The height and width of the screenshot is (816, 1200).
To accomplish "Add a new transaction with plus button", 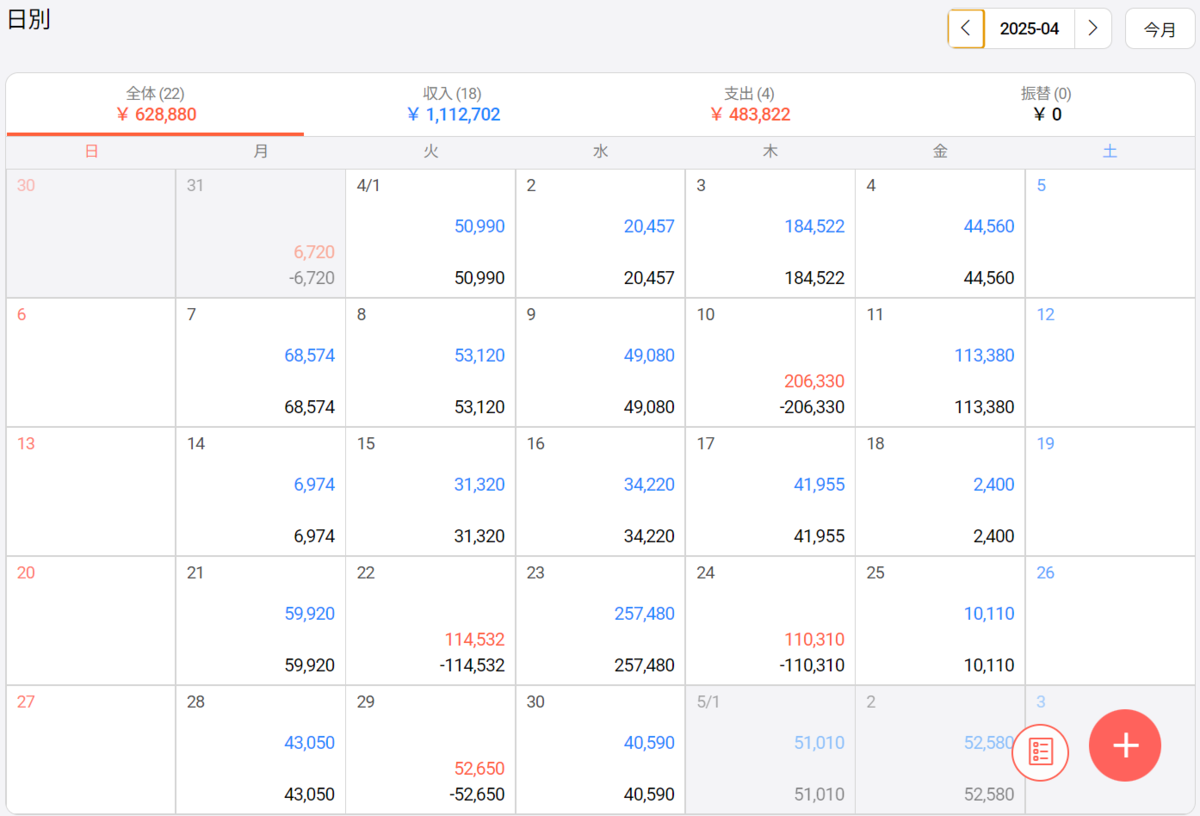I will click(x=1125, y=745).
